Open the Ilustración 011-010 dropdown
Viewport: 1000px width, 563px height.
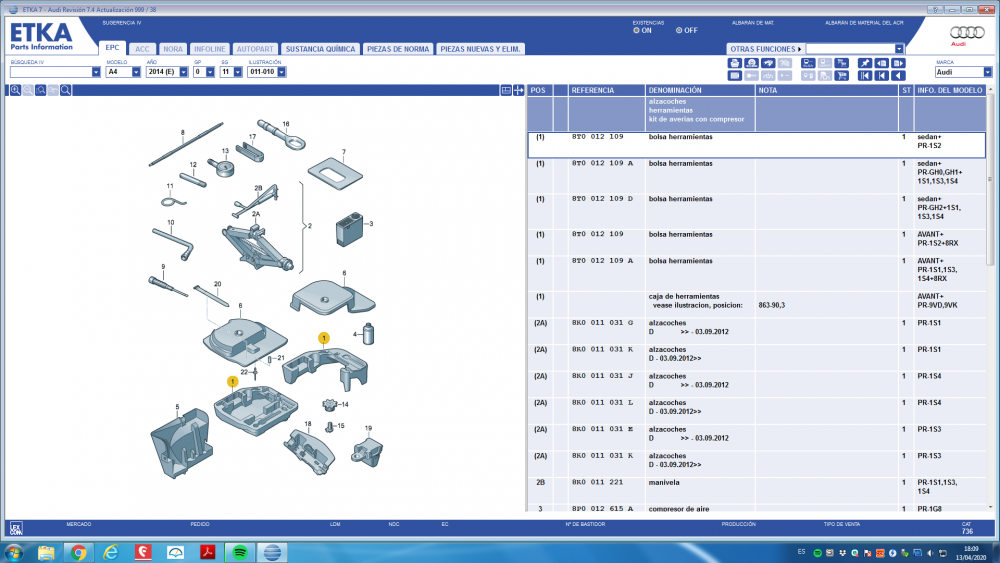[x=281, y=72]
